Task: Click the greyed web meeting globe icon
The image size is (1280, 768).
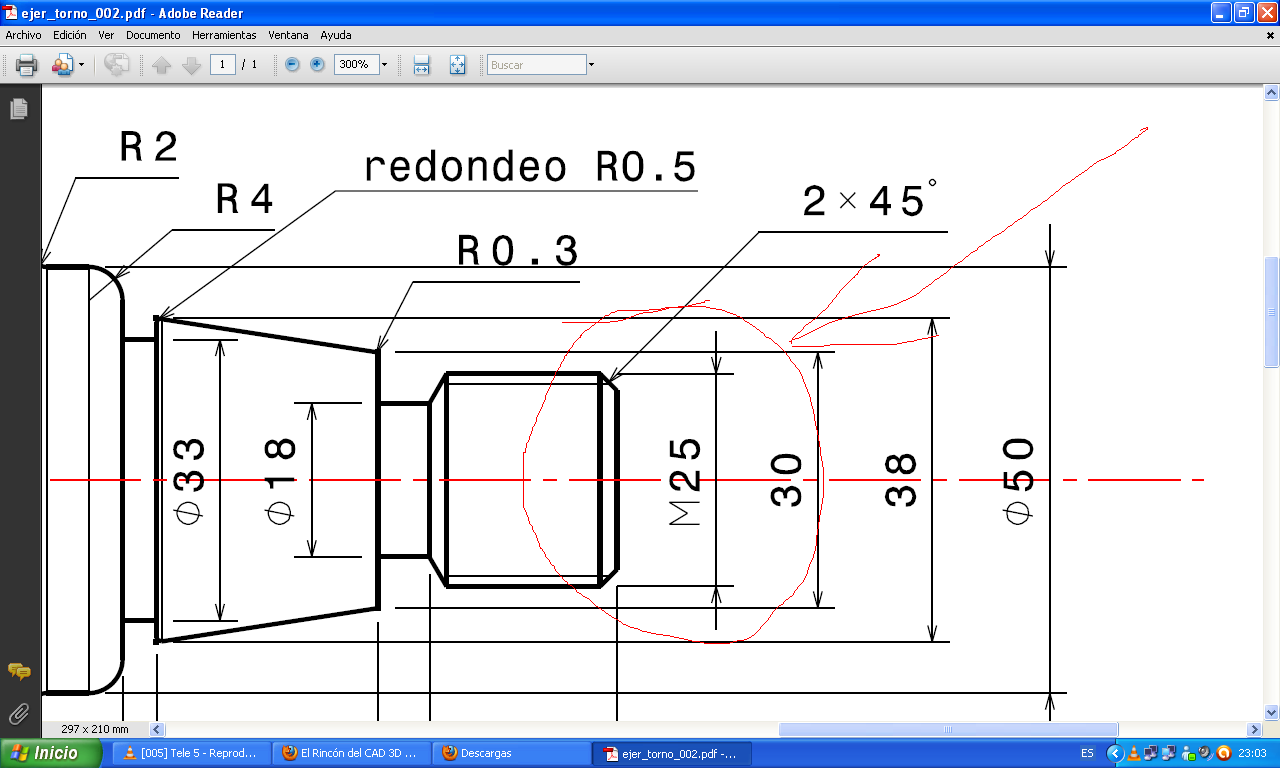Action: tap(116, 65)
